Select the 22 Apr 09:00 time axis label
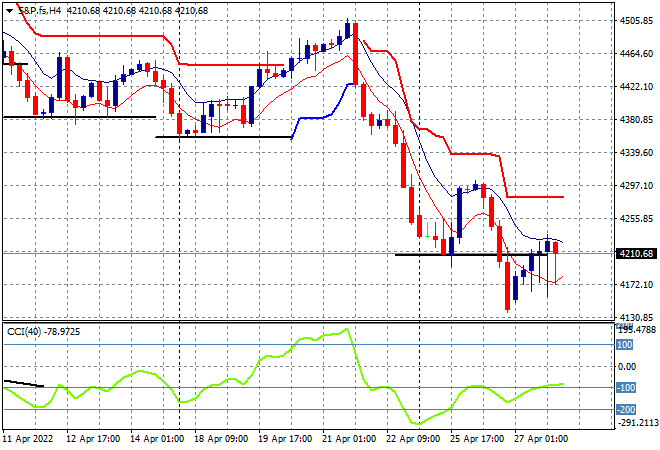 click(x=413, y=439)
